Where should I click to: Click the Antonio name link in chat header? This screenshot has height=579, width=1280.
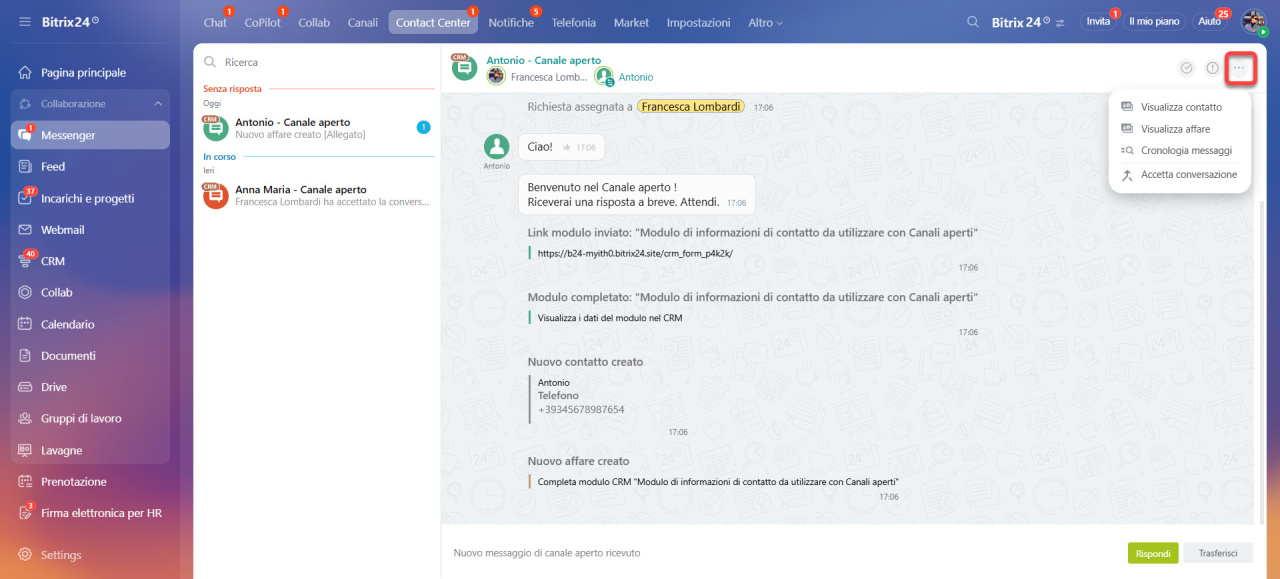[636, 77]
